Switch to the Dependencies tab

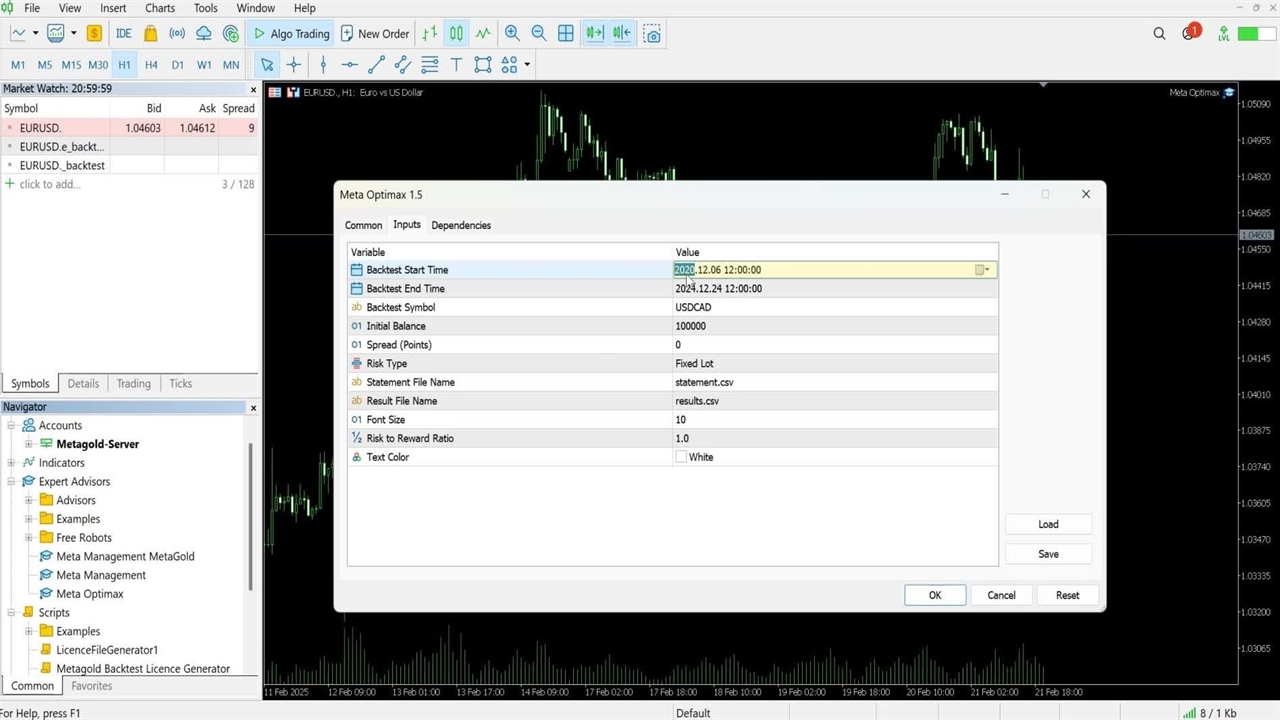coord(461,225)
